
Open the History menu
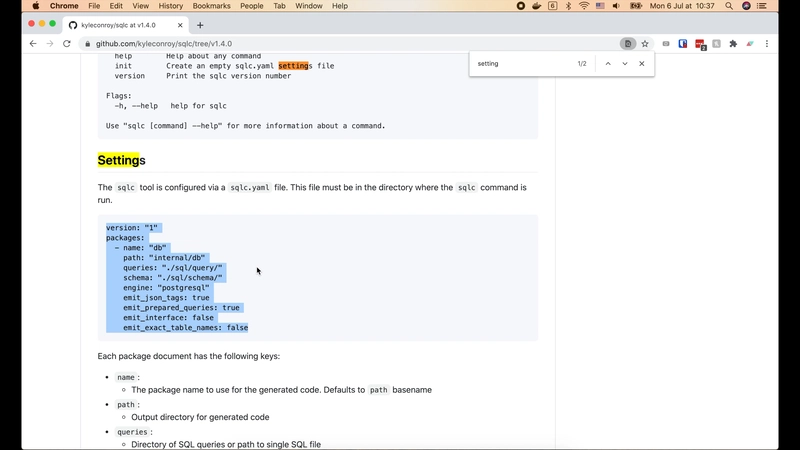click(x=170, y=6)
